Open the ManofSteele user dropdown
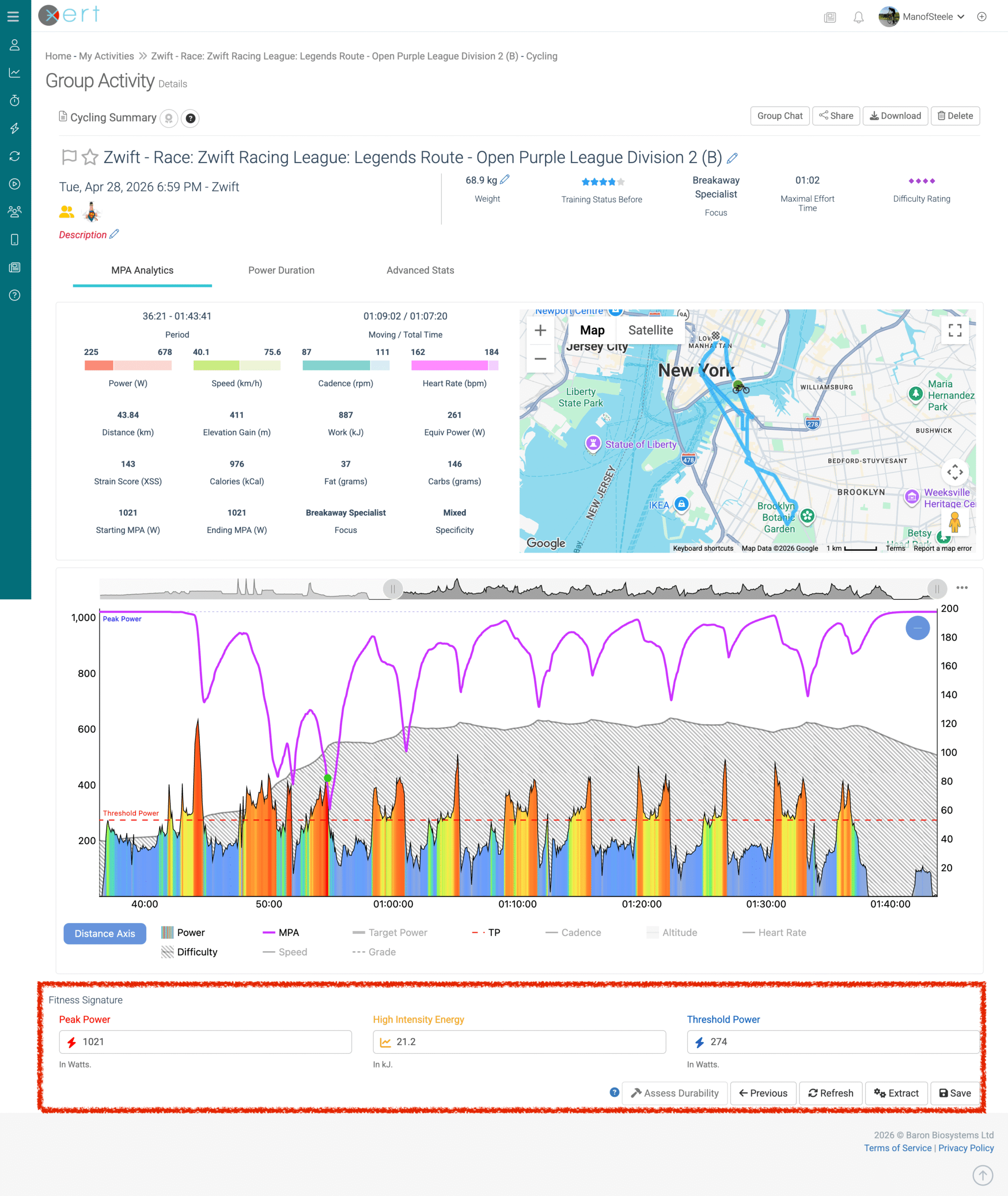 922,16
